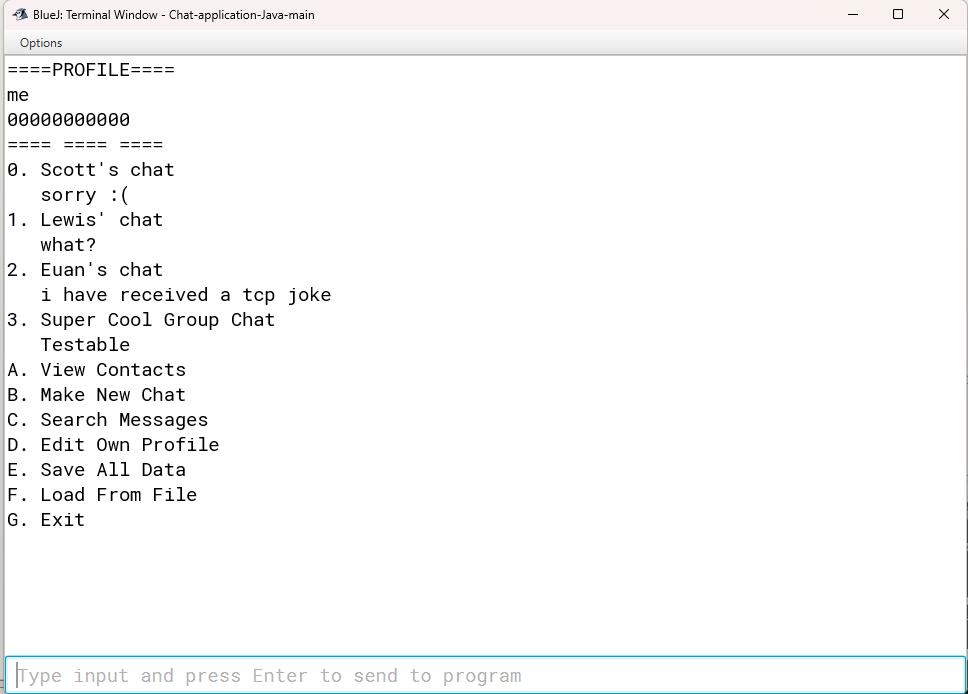Click the line 'A. View Contacts'

click(96, 370)
